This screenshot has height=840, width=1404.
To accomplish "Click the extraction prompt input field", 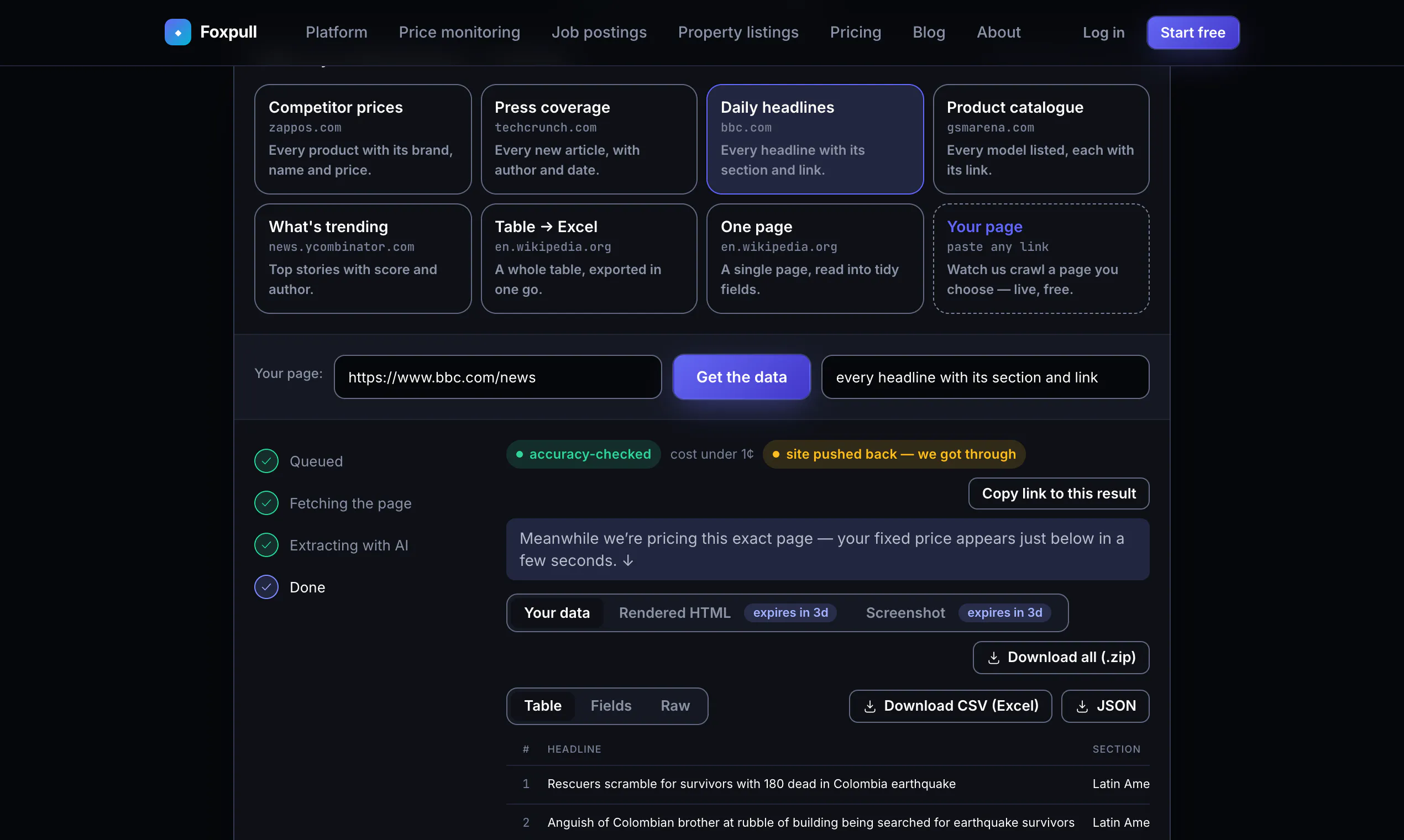I will tap(985, 377).
